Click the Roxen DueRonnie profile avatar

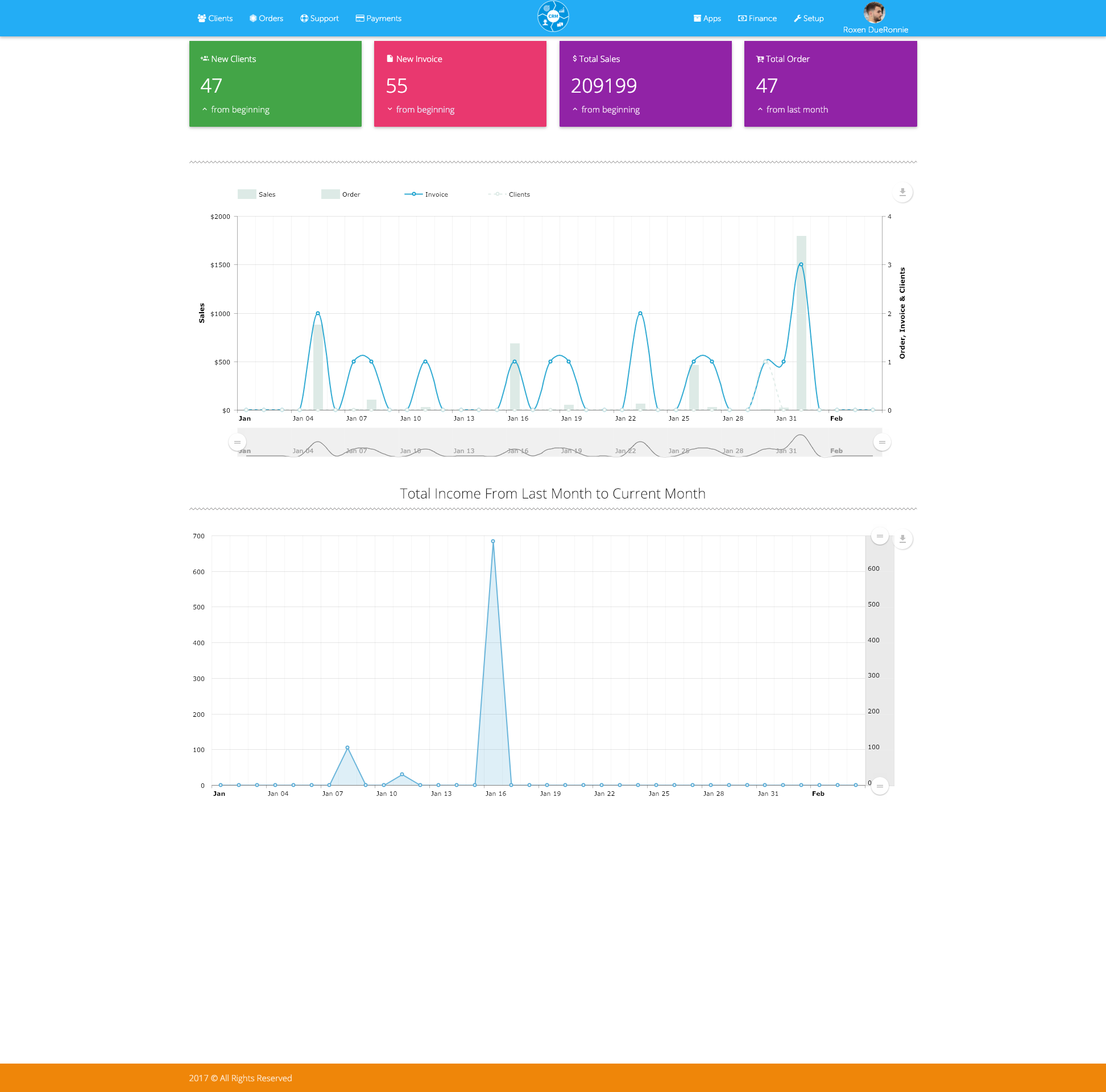click(x=874, y=12)
